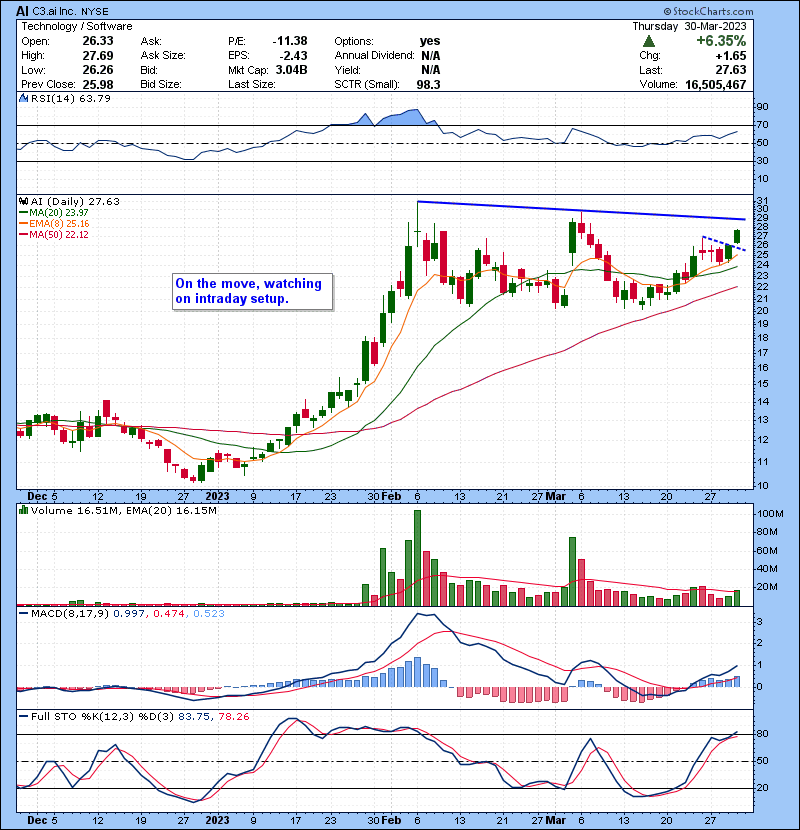800x830 pixels.
Task: Click the AI (Daily) candlestick icon
Action: pos(23,201)
